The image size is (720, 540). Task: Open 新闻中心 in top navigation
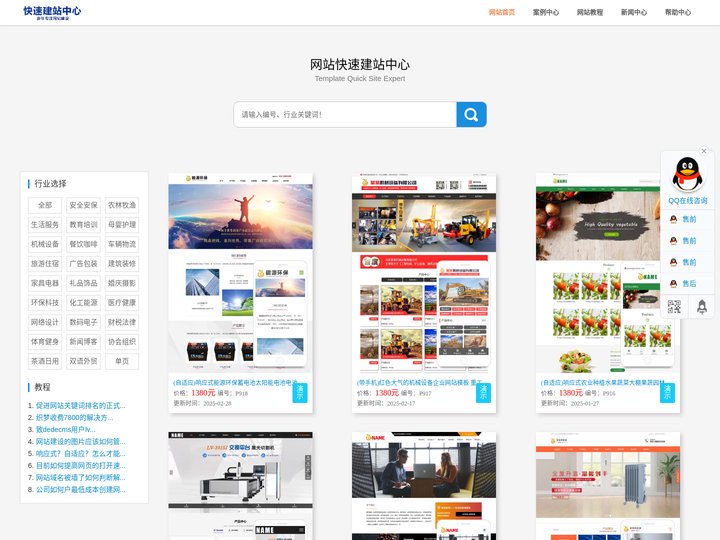(634, 12)
